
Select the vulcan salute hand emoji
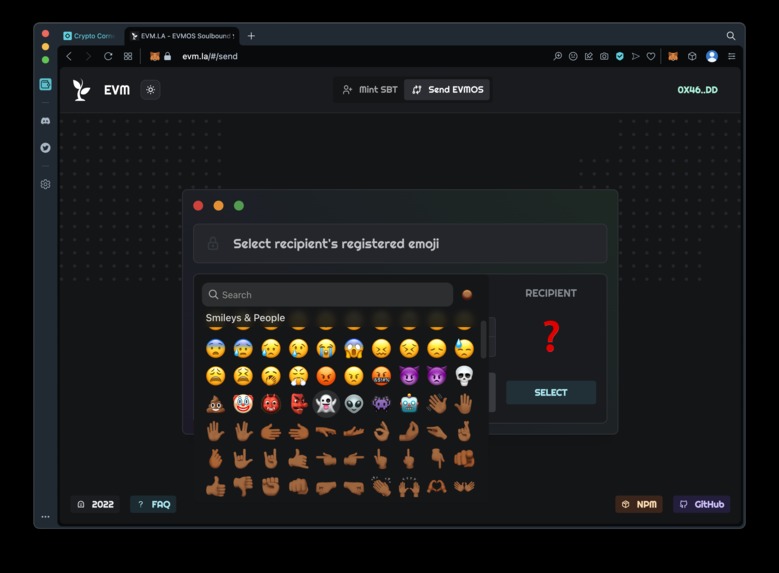[243, 431]
